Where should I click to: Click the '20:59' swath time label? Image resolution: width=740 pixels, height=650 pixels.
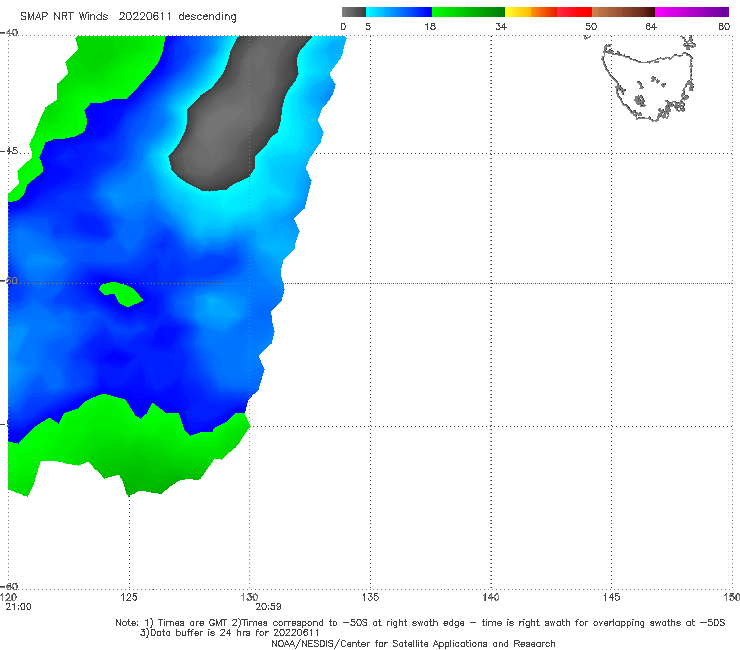(x=268, y=607)
